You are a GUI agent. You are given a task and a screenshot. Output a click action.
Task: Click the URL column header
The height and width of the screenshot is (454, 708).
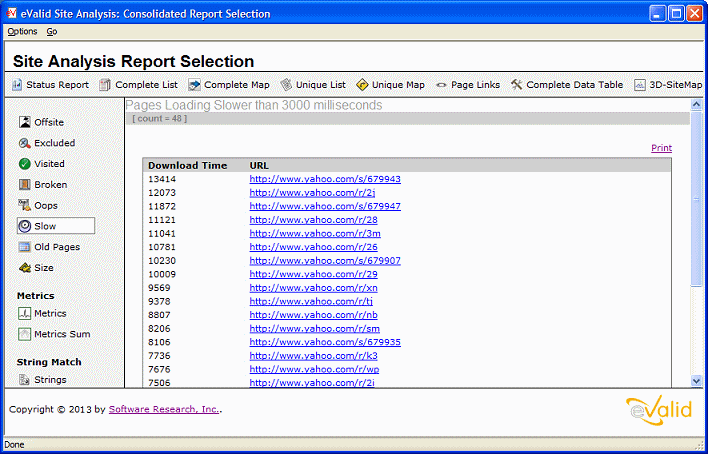(x=259, y=166)
